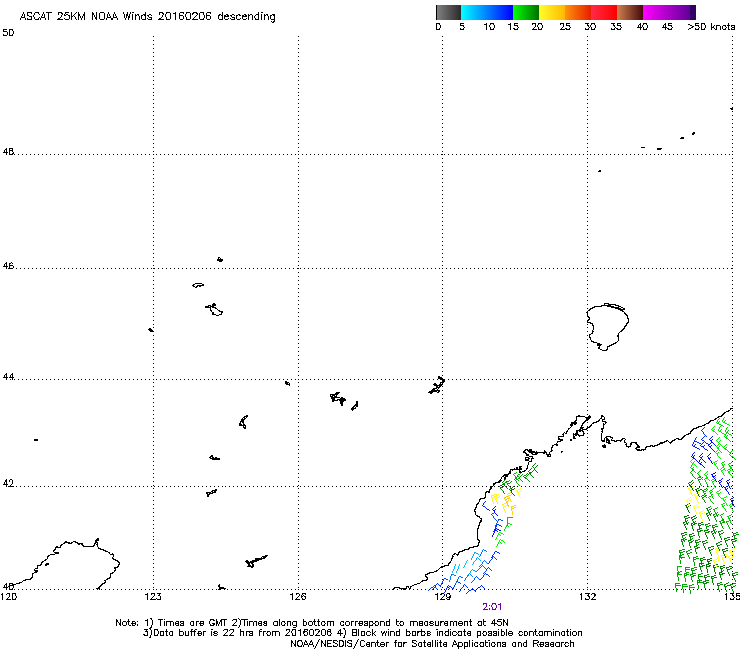Click the purple 2:01 pass time label
This screenshot has width=740, height=650.
[492, 607]
